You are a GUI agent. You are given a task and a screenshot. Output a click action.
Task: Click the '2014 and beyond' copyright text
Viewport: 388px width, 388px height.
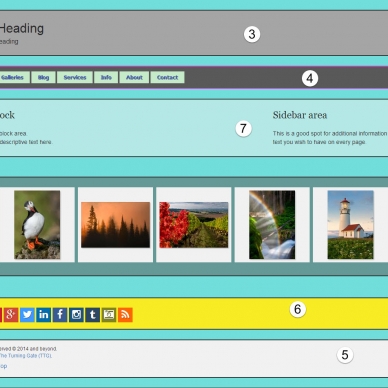click(x=37, y=349)
